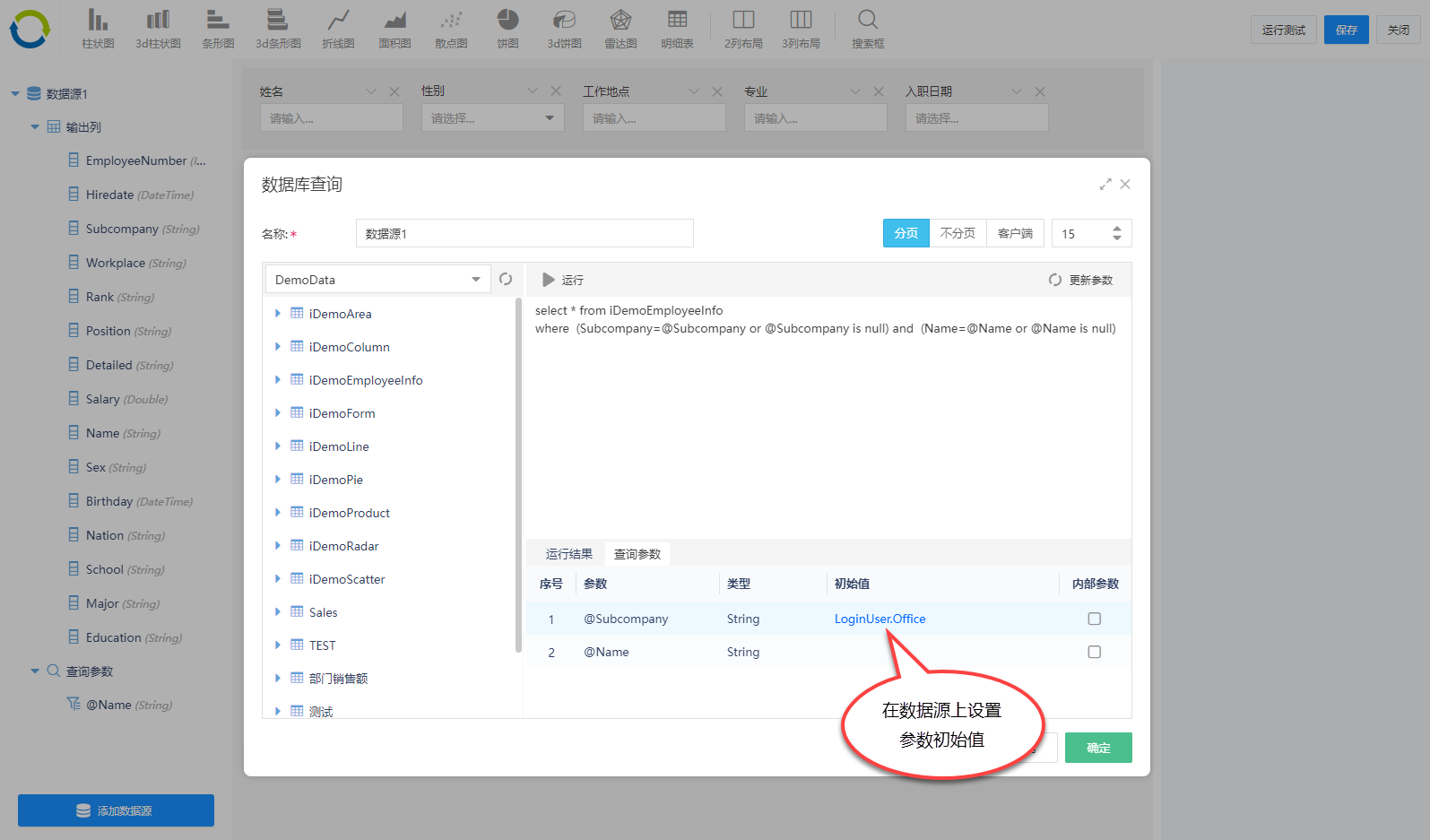Select 不分页 no-paging mode
Viewport: 1430px width, 840px height.
[958, 233]
